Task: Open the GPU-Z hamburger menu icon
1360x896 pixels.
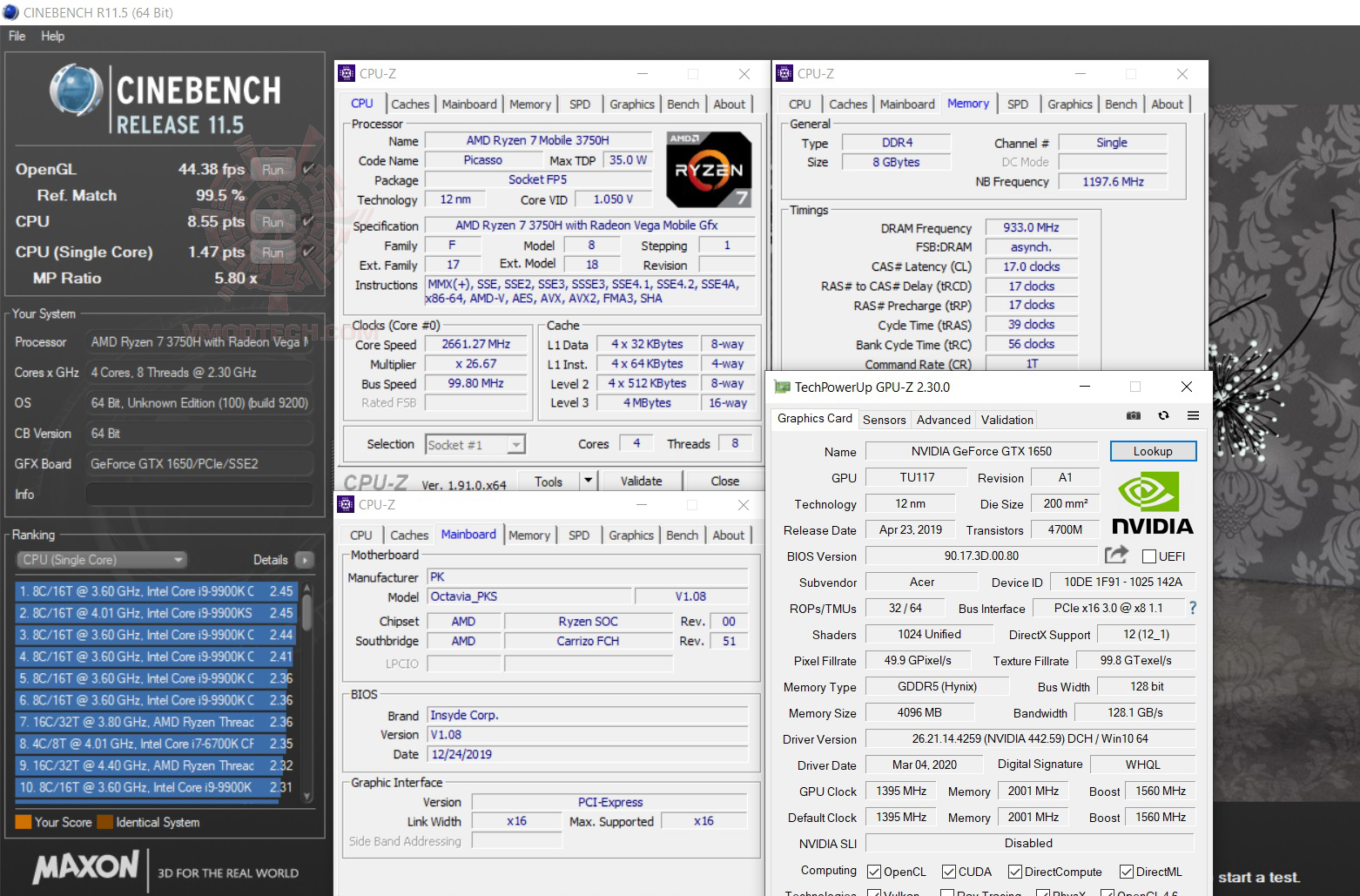Action: pyautogui.click(x=1194, y=416)
